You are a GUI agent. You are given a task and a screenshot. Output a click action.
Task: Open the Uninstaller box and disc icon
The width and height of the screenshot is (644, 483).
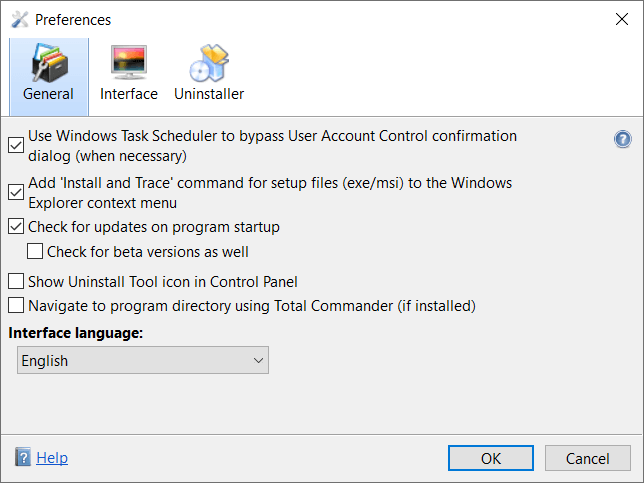point(209,62)
